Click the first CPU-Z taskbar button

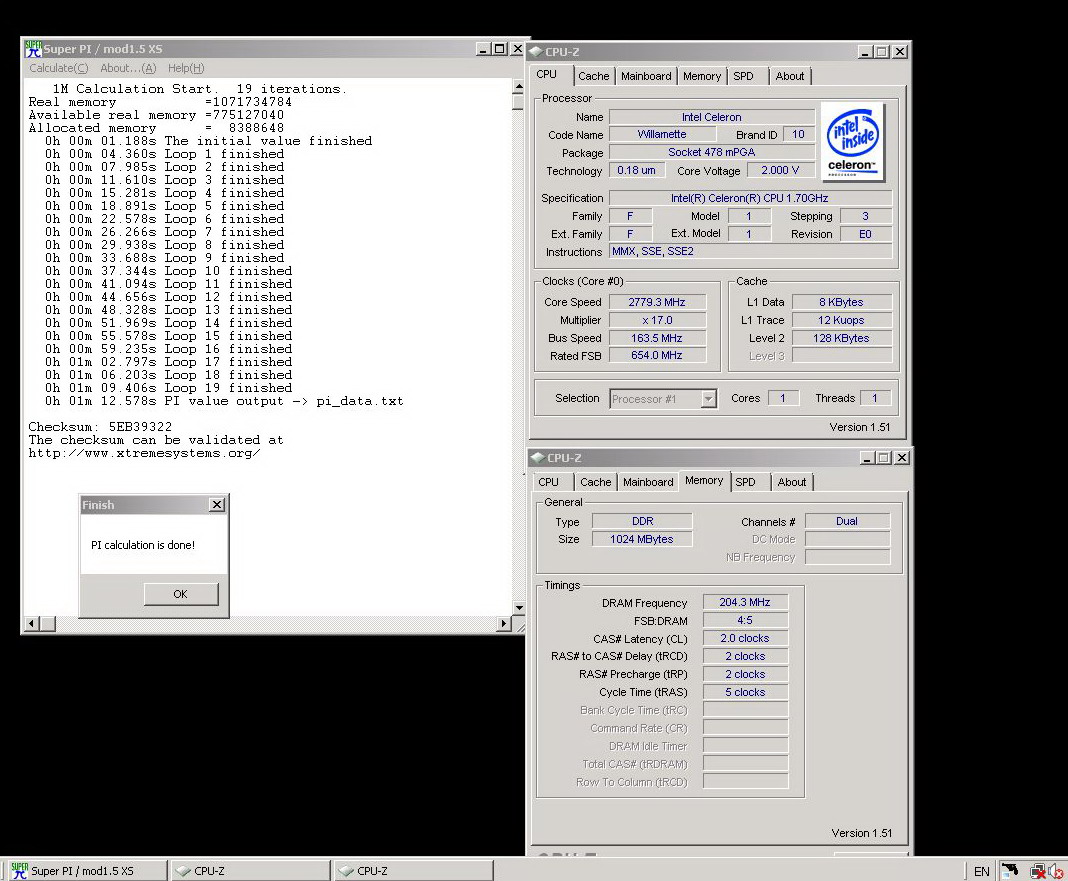(x=250, y=871)
